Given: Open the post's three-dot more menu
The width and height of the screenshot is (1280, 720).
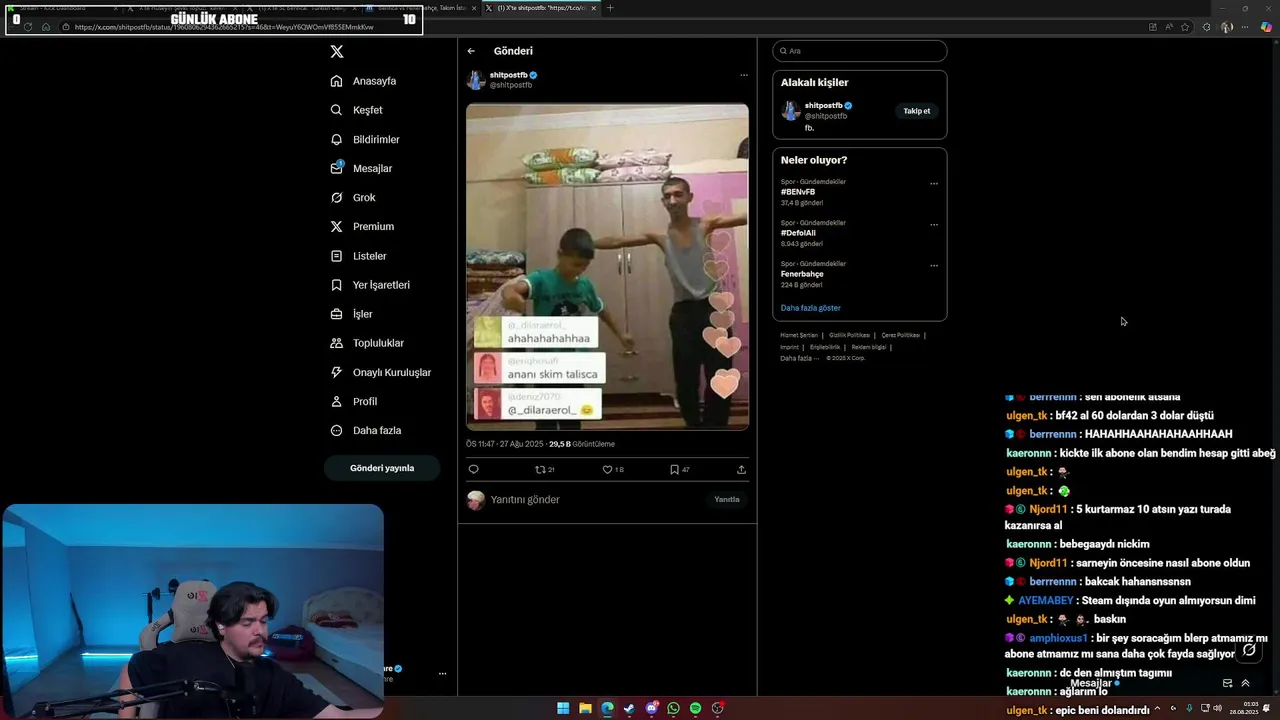Looking at the screenshot, I should click(x=743, y=75).
